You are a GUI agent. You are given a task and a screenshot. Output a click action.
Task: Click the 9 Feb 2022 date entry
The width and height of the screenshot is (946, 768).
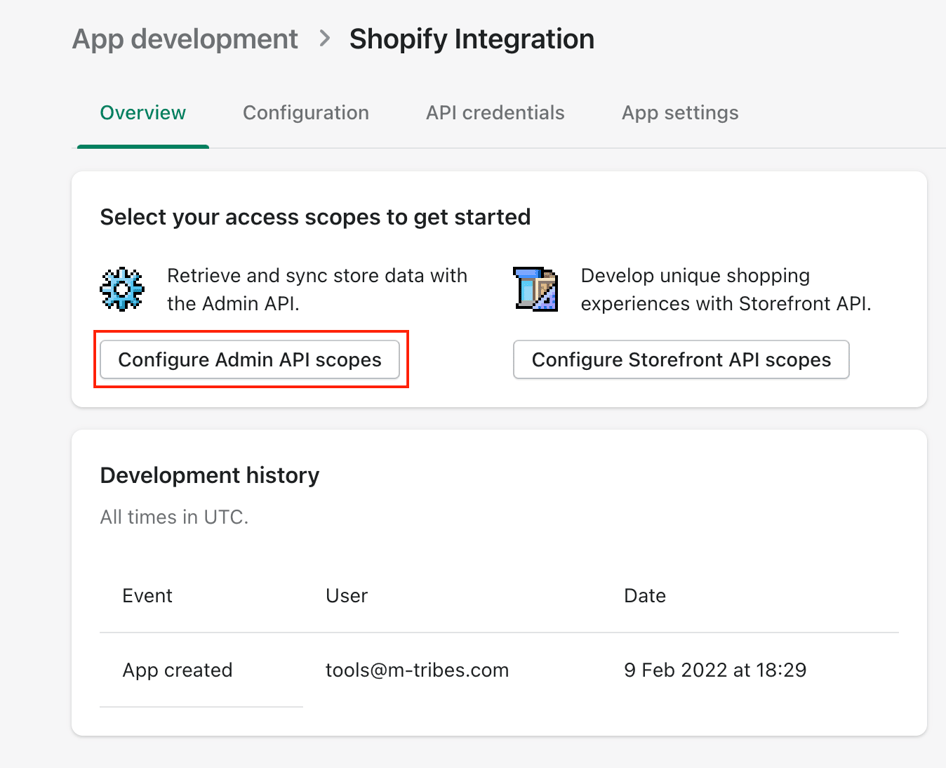pos(715,670)
